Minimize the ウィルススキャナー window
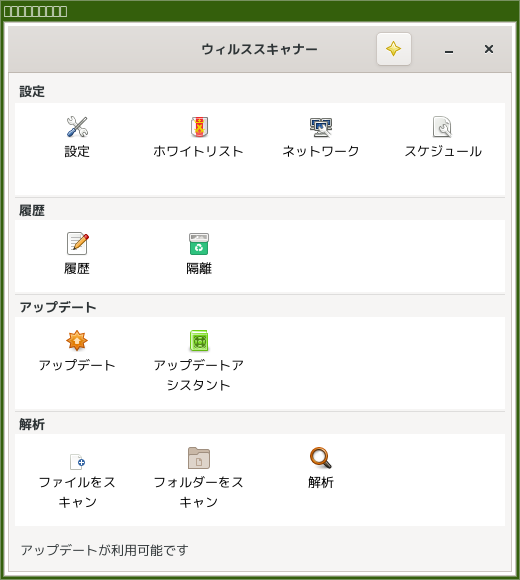The height and width of the screenshot is (580, 520). [x=449, y=49]
